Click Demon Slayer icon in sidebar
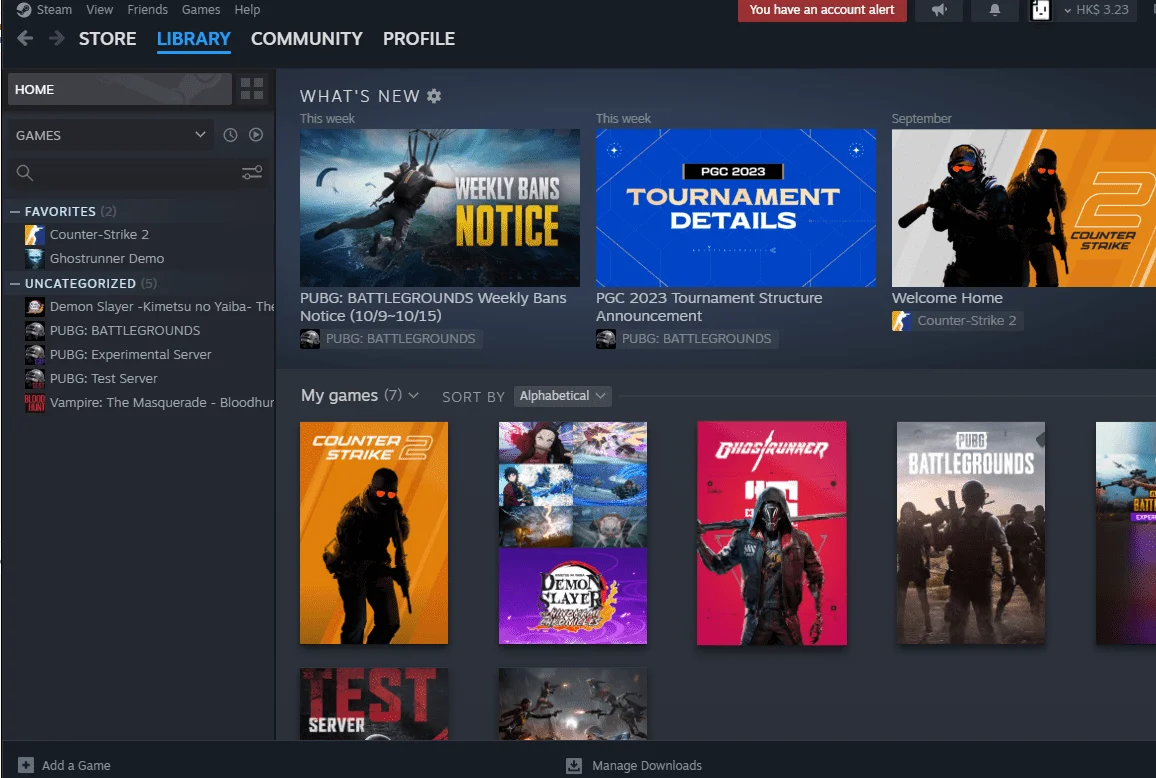The image size is (1156, 778). point(35,307)
